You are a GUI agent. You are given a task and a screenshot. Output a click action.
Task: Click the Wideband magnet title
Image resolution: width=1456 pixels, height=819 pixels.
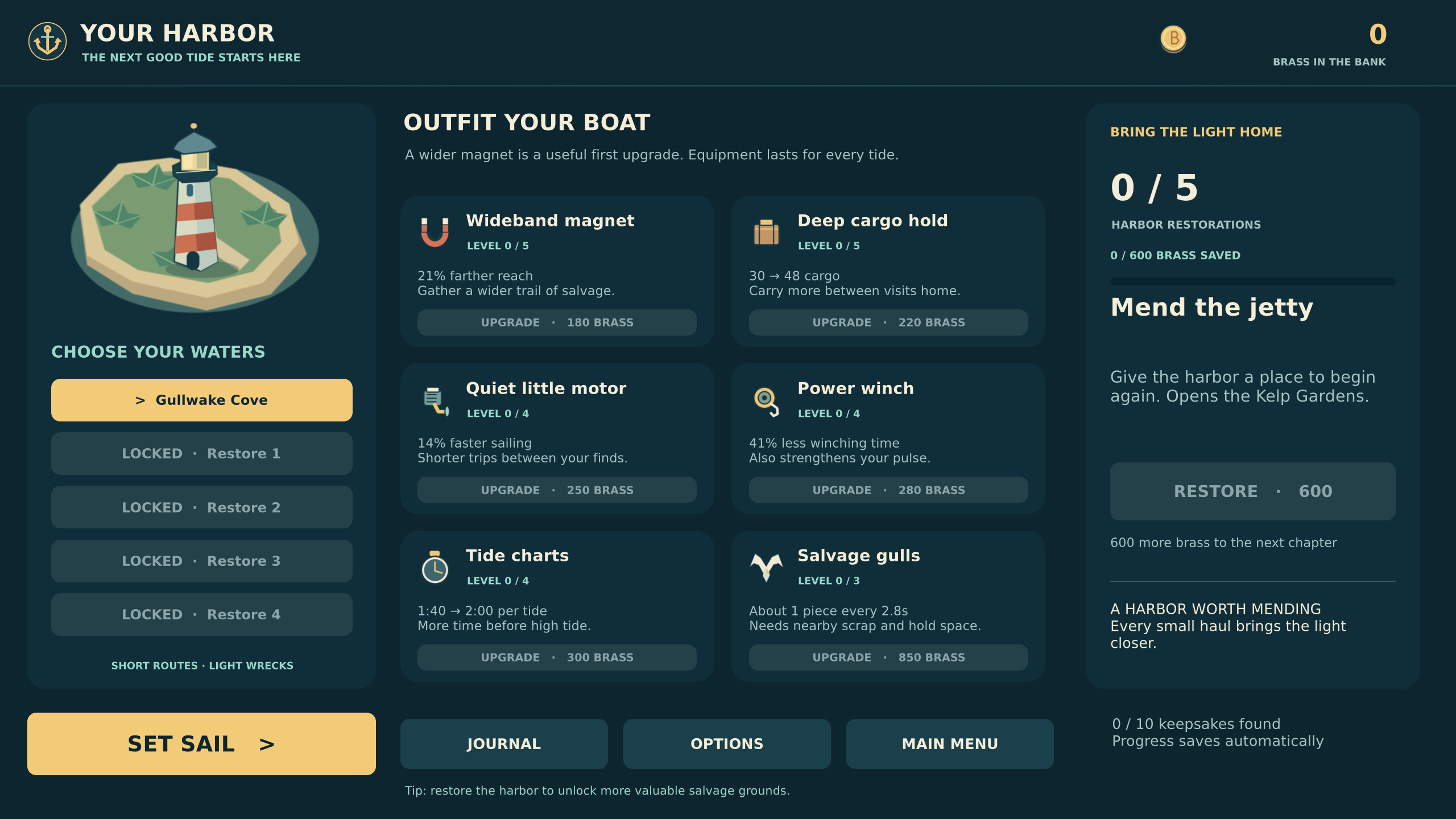pyautogui.click(x=550, y=221)
